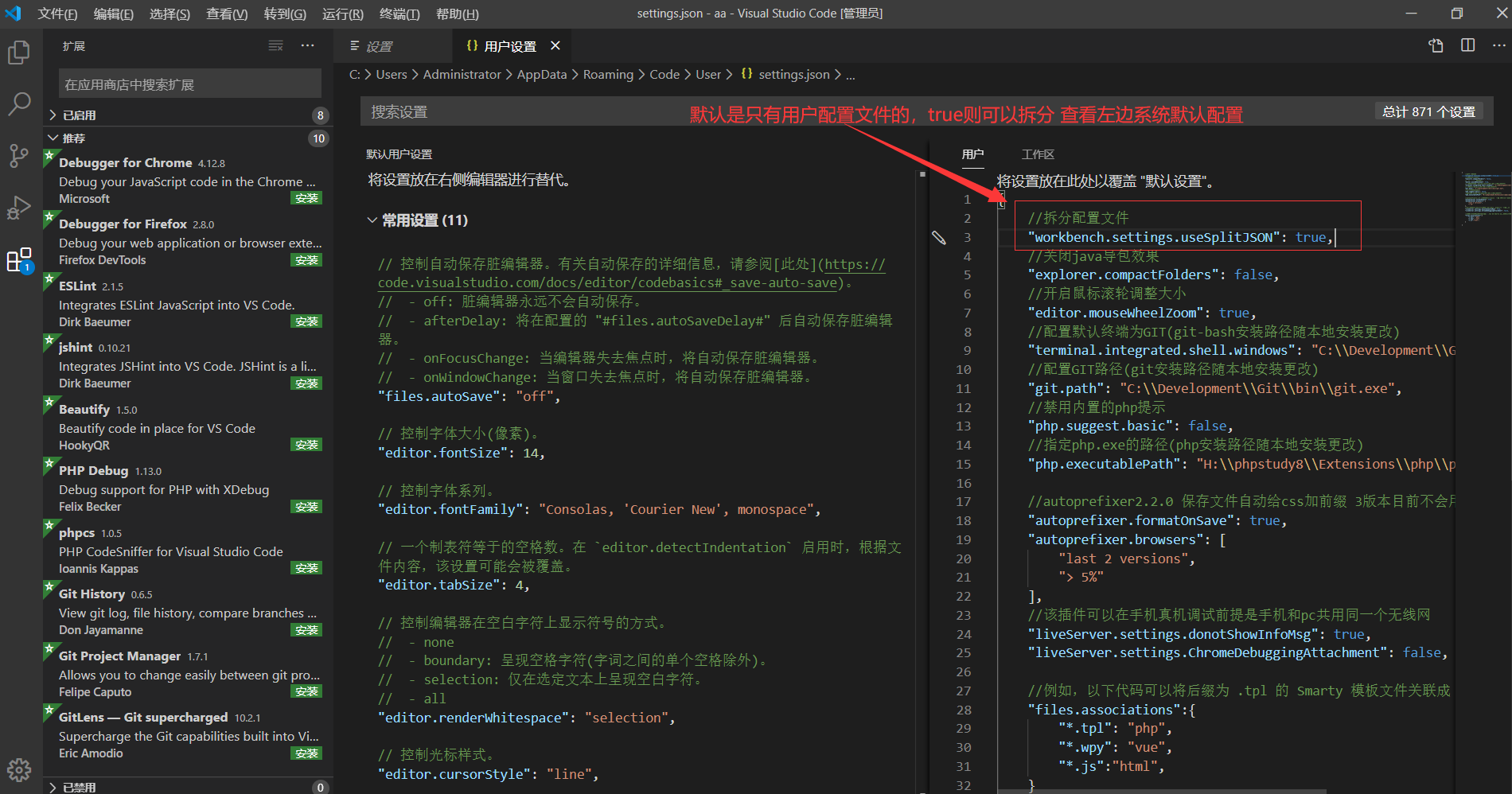The image size is (1512, 794).
Task: Click line number 12 in user settings
Action: point(964,407)
